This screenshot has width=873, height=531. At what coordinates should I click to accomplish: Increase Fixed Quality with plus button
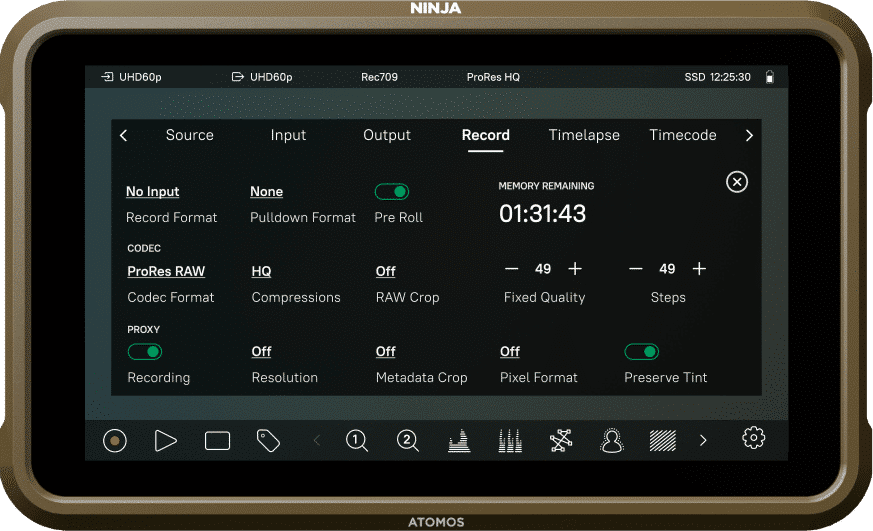pyautogui.click(x=575, y=269)
